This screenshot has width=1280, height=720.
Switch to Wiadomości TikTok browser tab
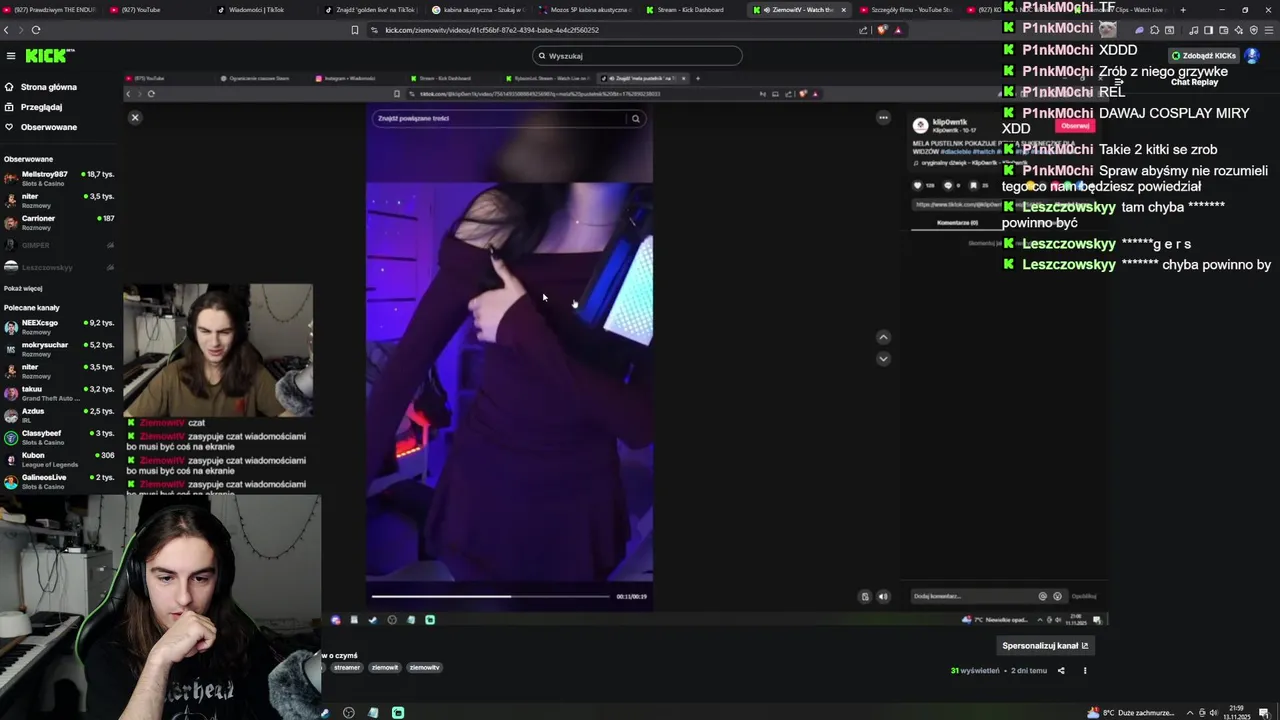[262, 10]
